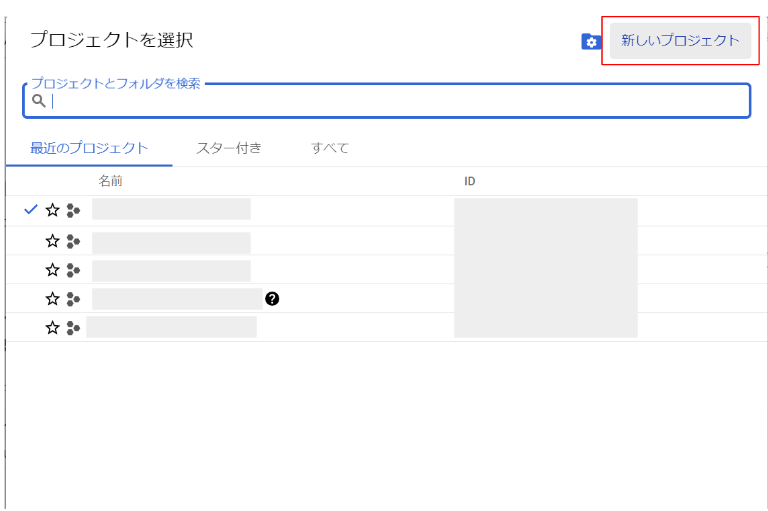Click the project icon beside the help icon row
This screenshot has height=511, width=768.
(x=73, y=299)
